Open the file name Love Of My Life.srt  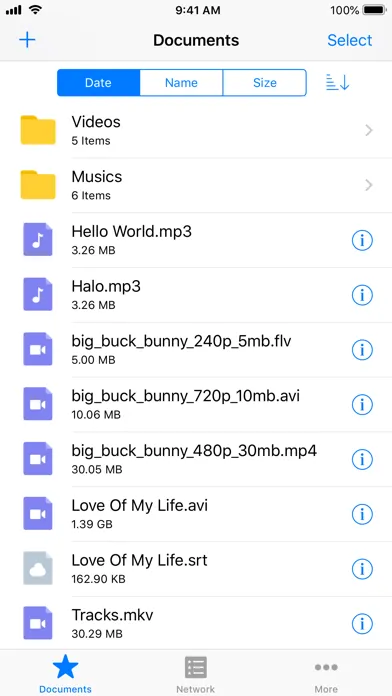[x=139, y=560]
